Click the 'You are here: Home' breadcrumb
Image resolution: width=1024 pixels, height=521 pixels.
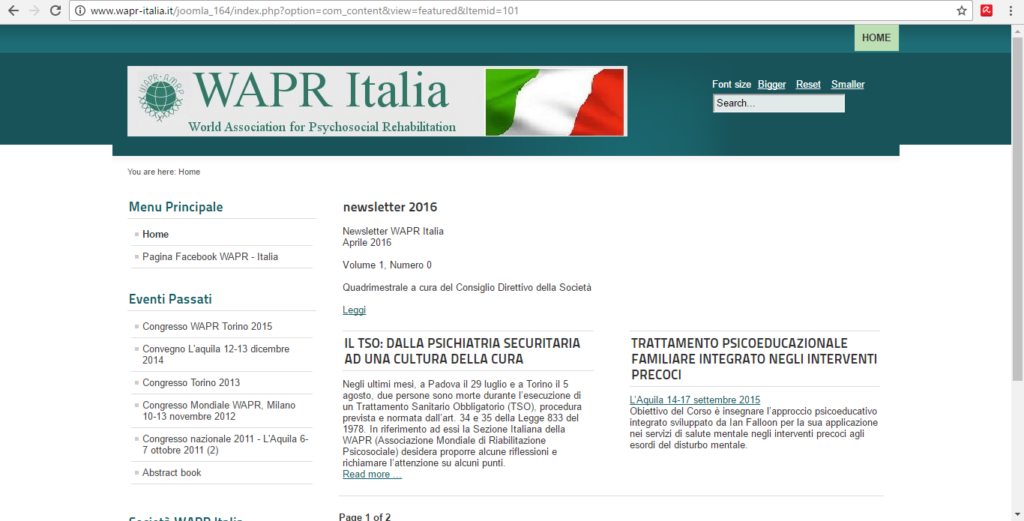coord(164,172)
